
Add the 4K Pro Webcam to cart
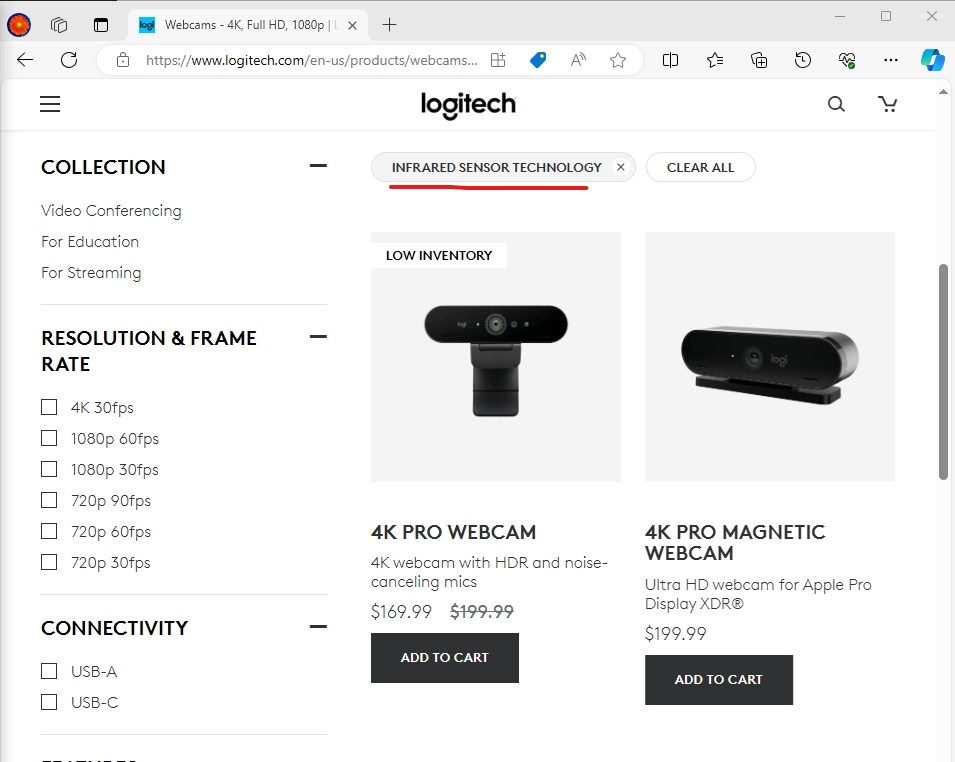(444, 658)
